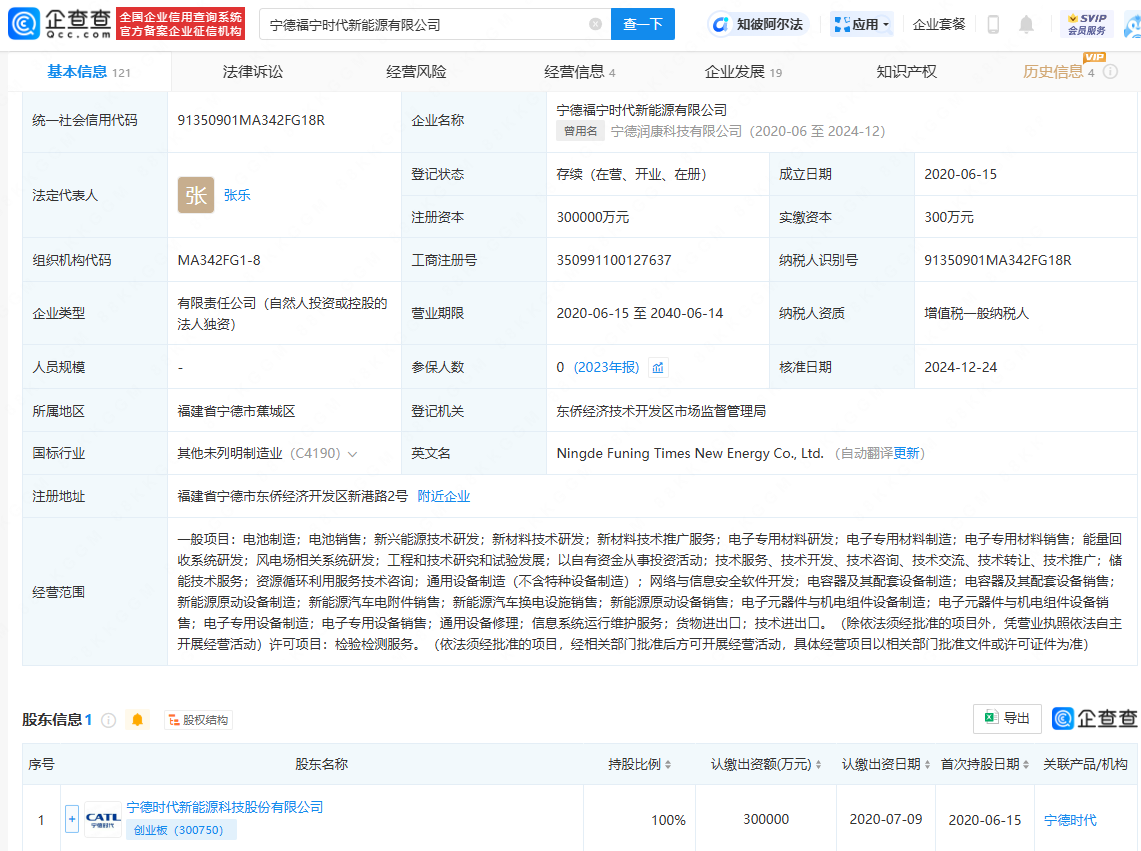The image size is (1141, 851).
Task: Expand shareholder row with plus button
Action: 72,820
